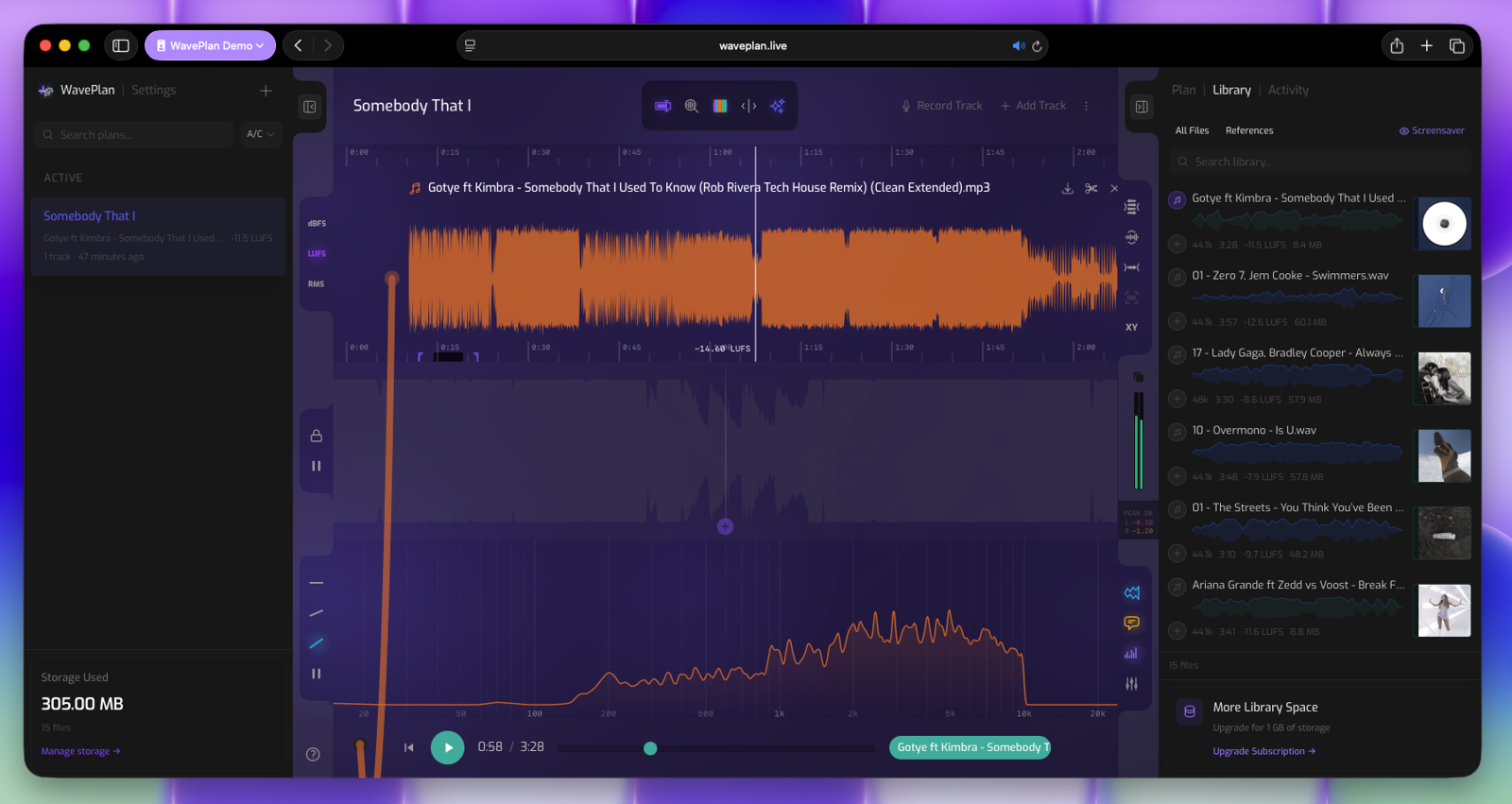This screenshot has width=1512, height=804.
Task: Select the blue steep slope line option
Action: pyautogui.click(x=317, y=643)
